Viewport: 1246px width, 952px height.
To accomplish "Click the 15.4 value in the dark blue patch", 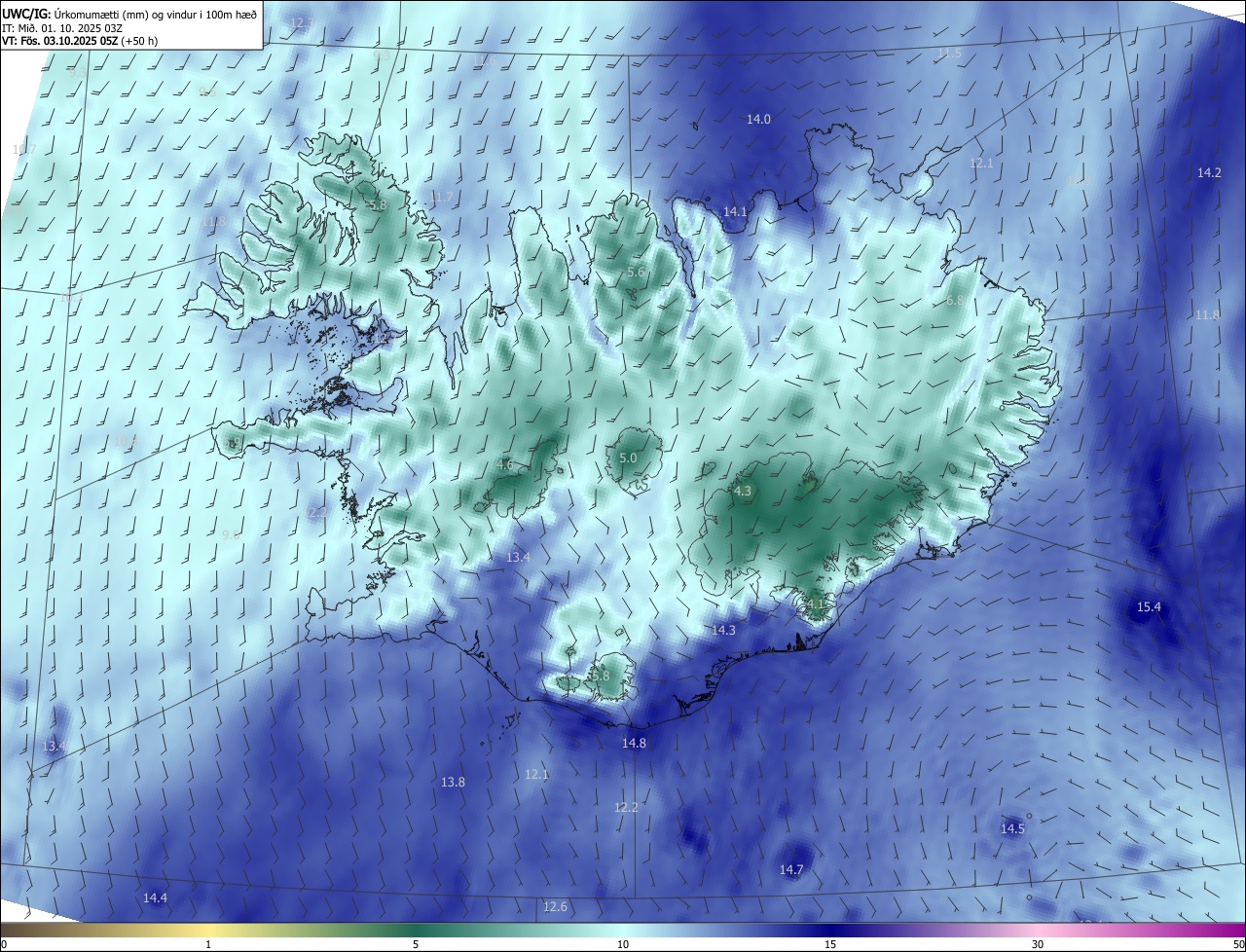I will (x=1149, y=606).
